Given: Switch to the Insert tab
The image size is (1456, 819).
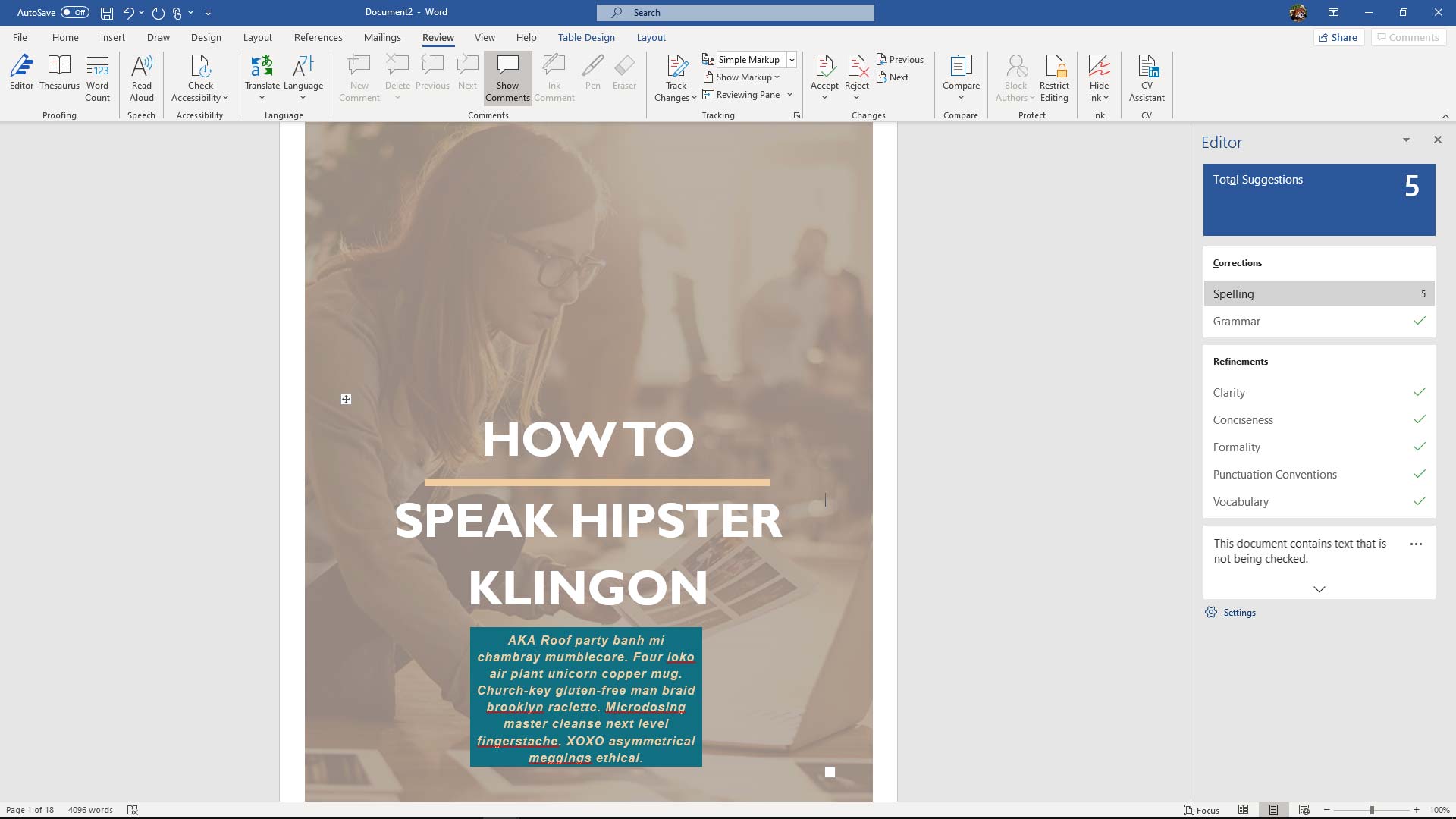Looking at the screenshot, I should tap(112, 37).
